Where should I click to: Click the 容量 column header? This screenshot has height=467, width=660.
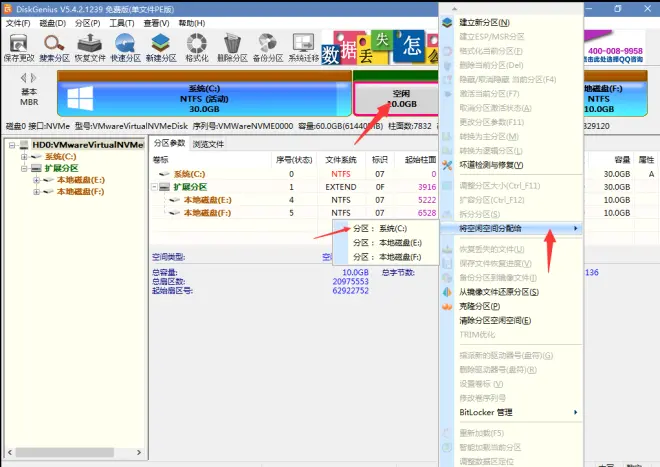[x=622, y=160]
